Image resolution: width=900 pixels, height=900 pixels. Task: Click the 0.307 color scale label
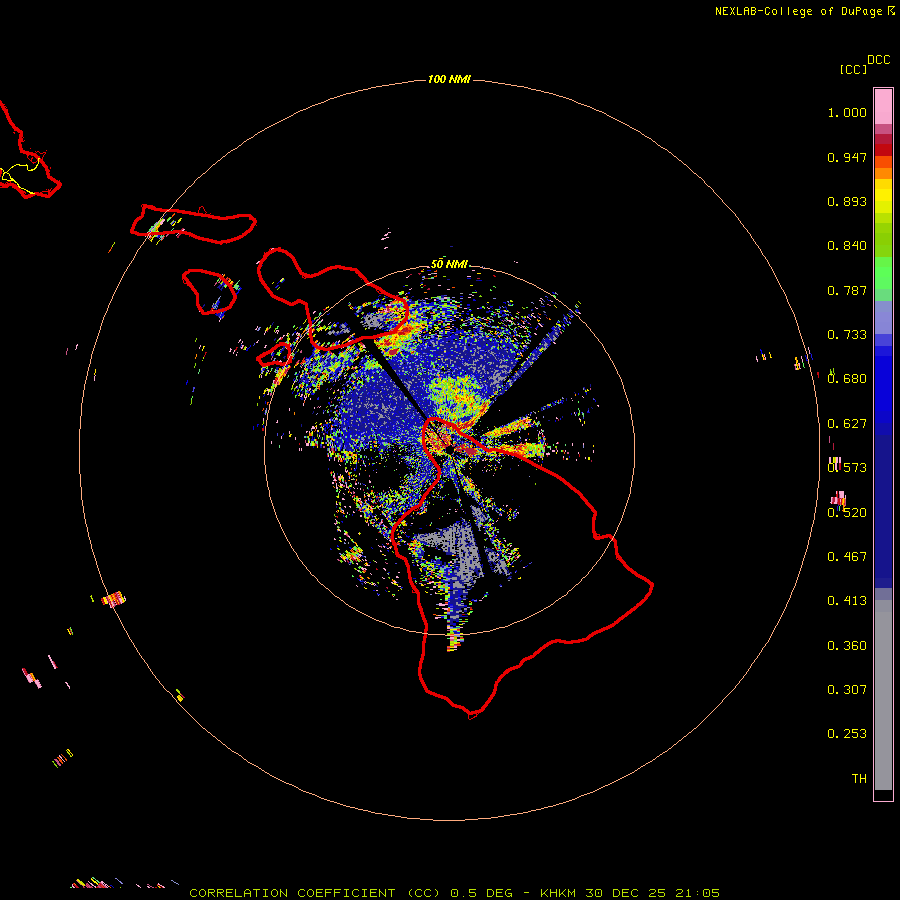click(x=847, y=690)
